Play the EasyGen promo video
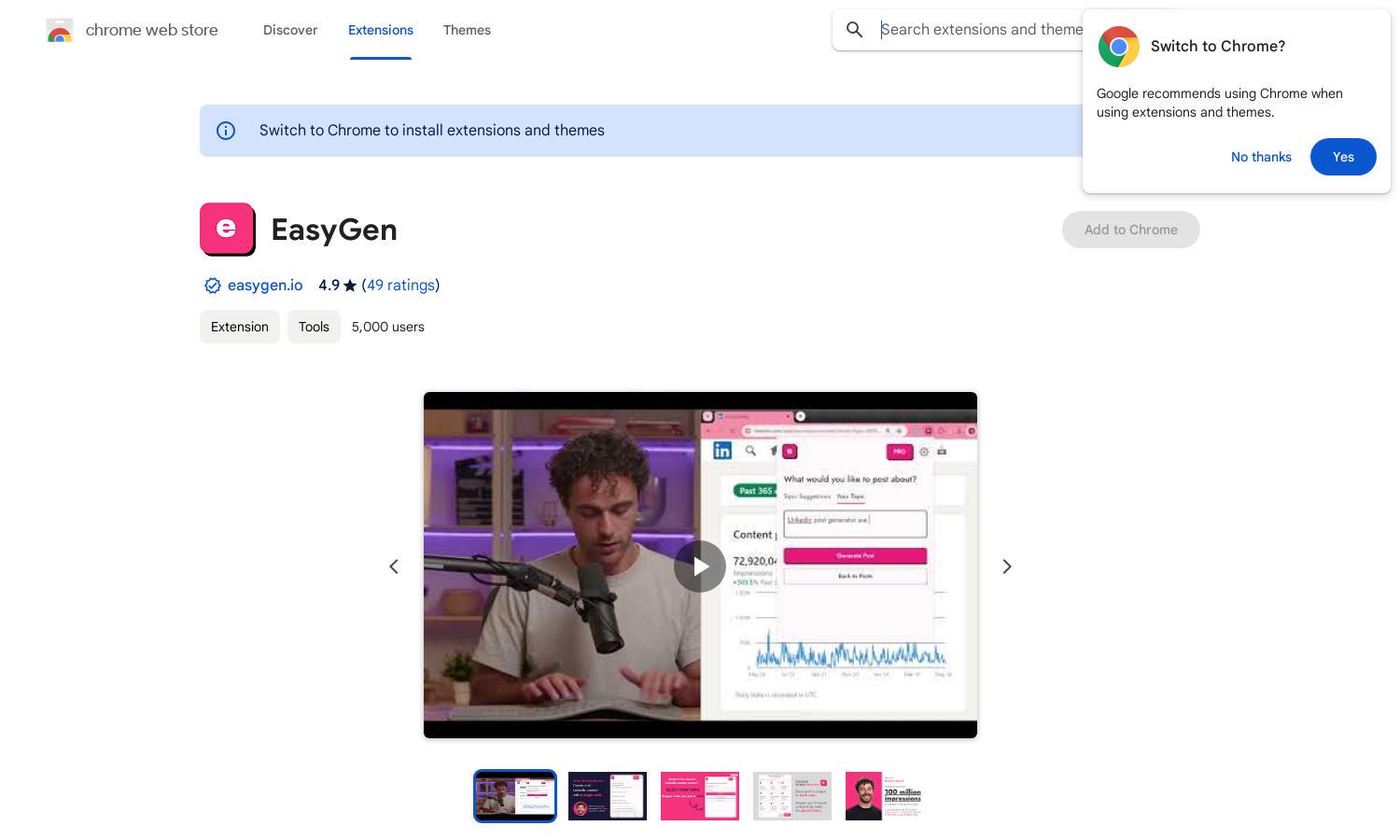1400x840 pixels. [x=700, y=566]
